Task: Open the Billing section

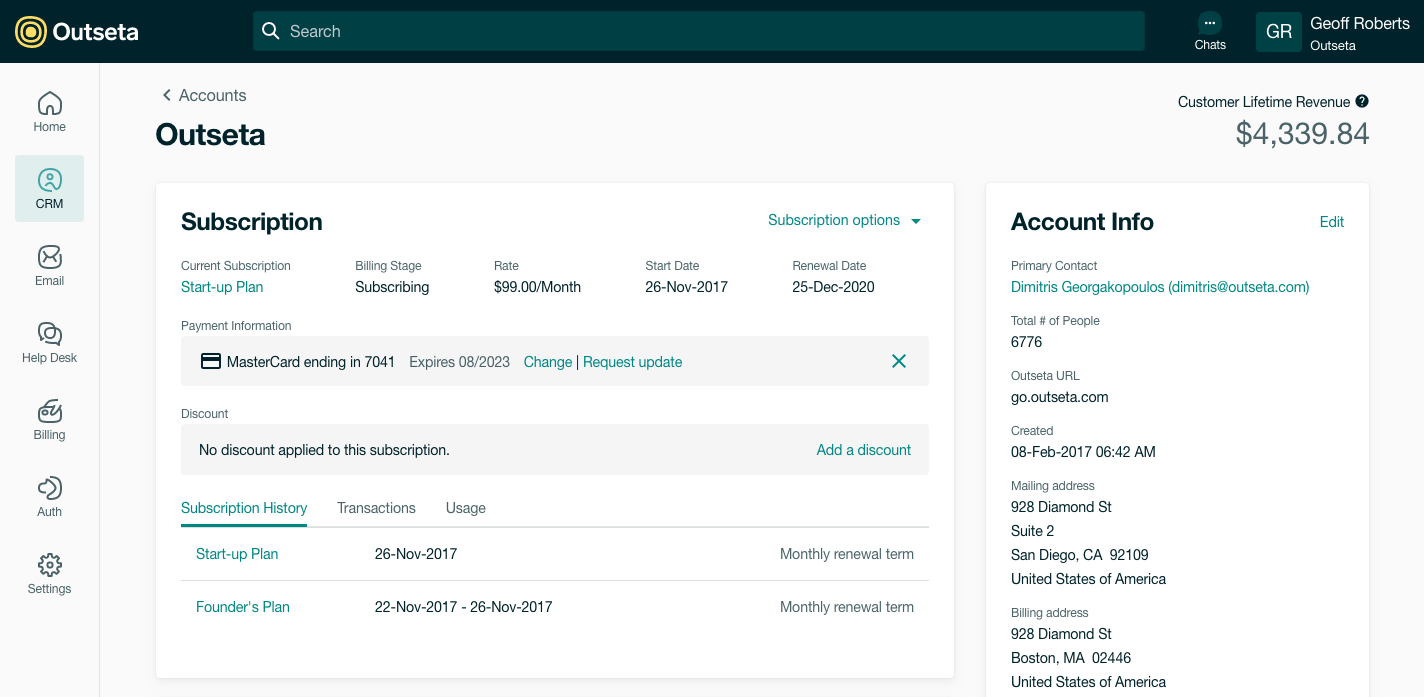Action: coord(49,419)
